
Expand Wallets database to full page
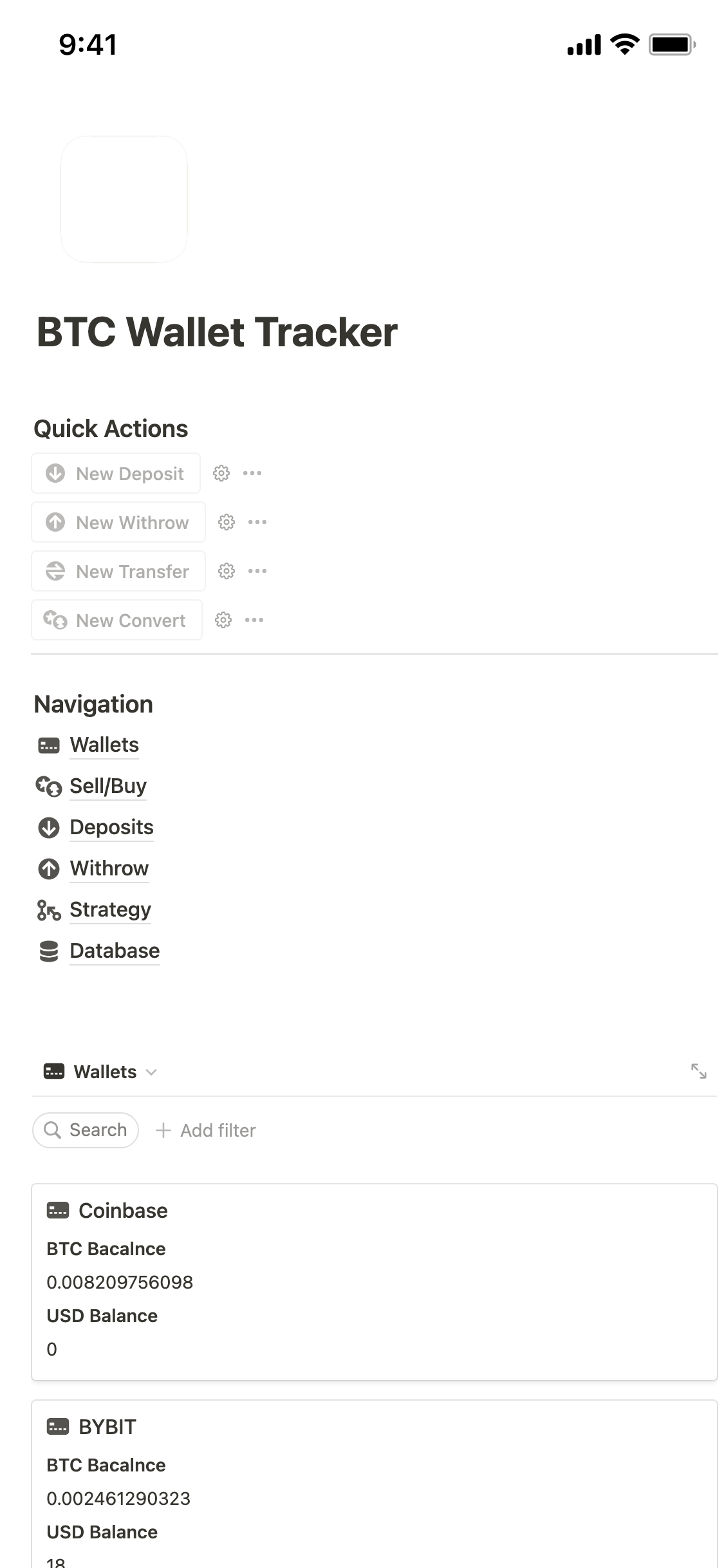click(698, 1071)
